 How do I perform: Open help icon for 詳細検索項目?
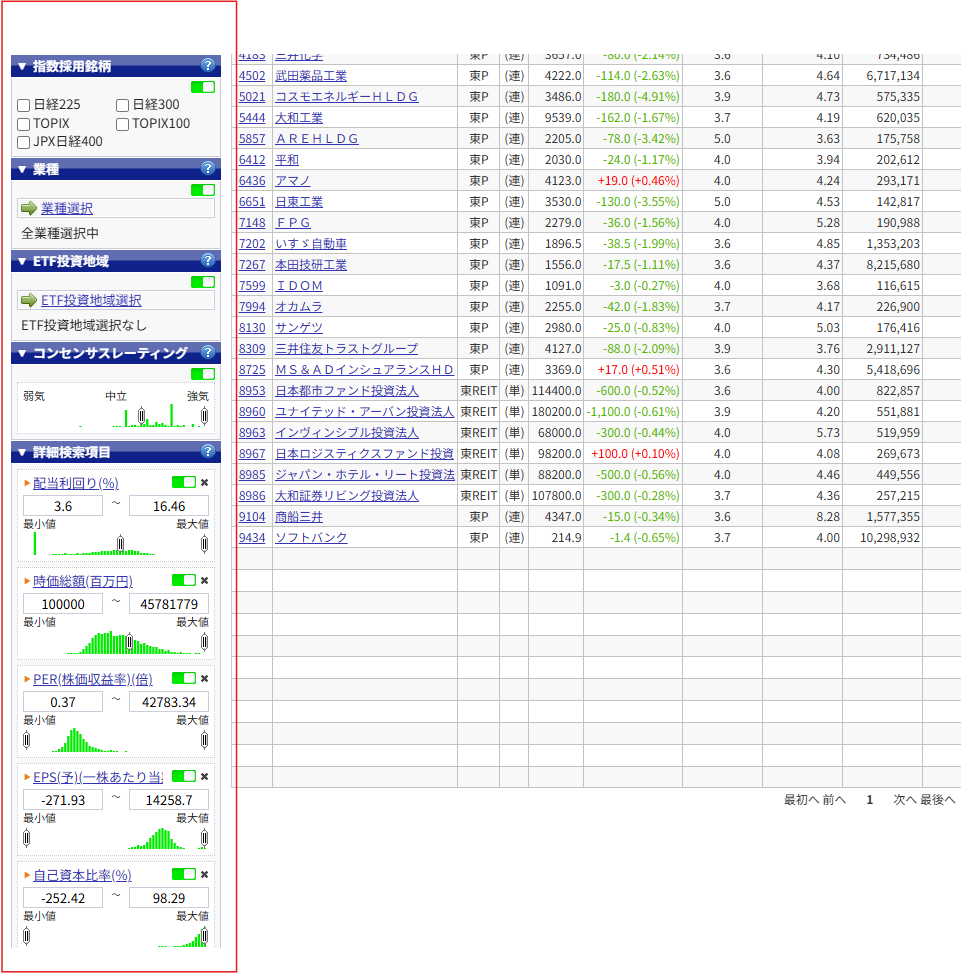[x=208, y=452]
